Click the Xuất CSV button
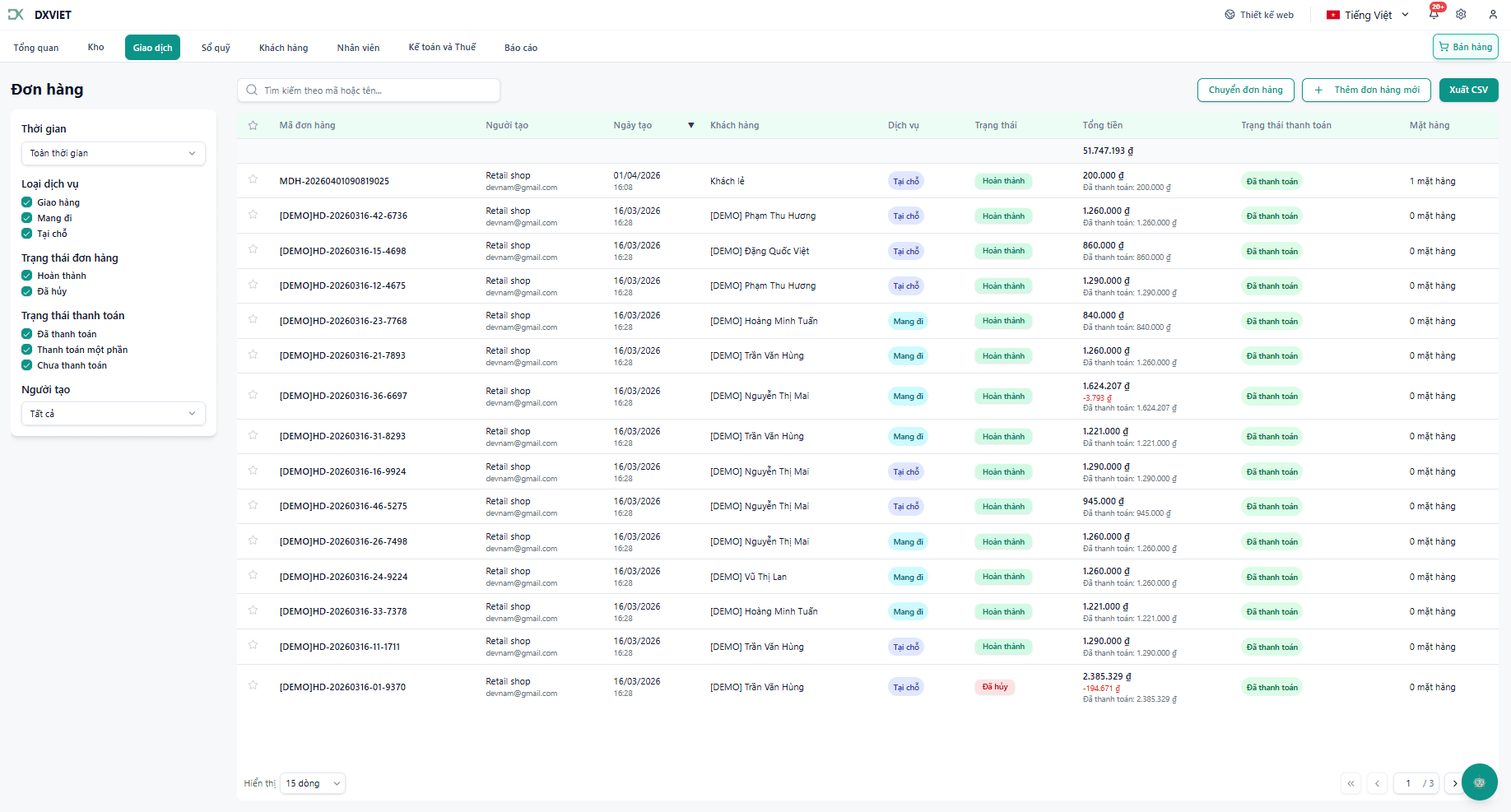Image resolution: width=1511 pixels, height=812 pixels. pyautogui.click(x=1468, y=90)
